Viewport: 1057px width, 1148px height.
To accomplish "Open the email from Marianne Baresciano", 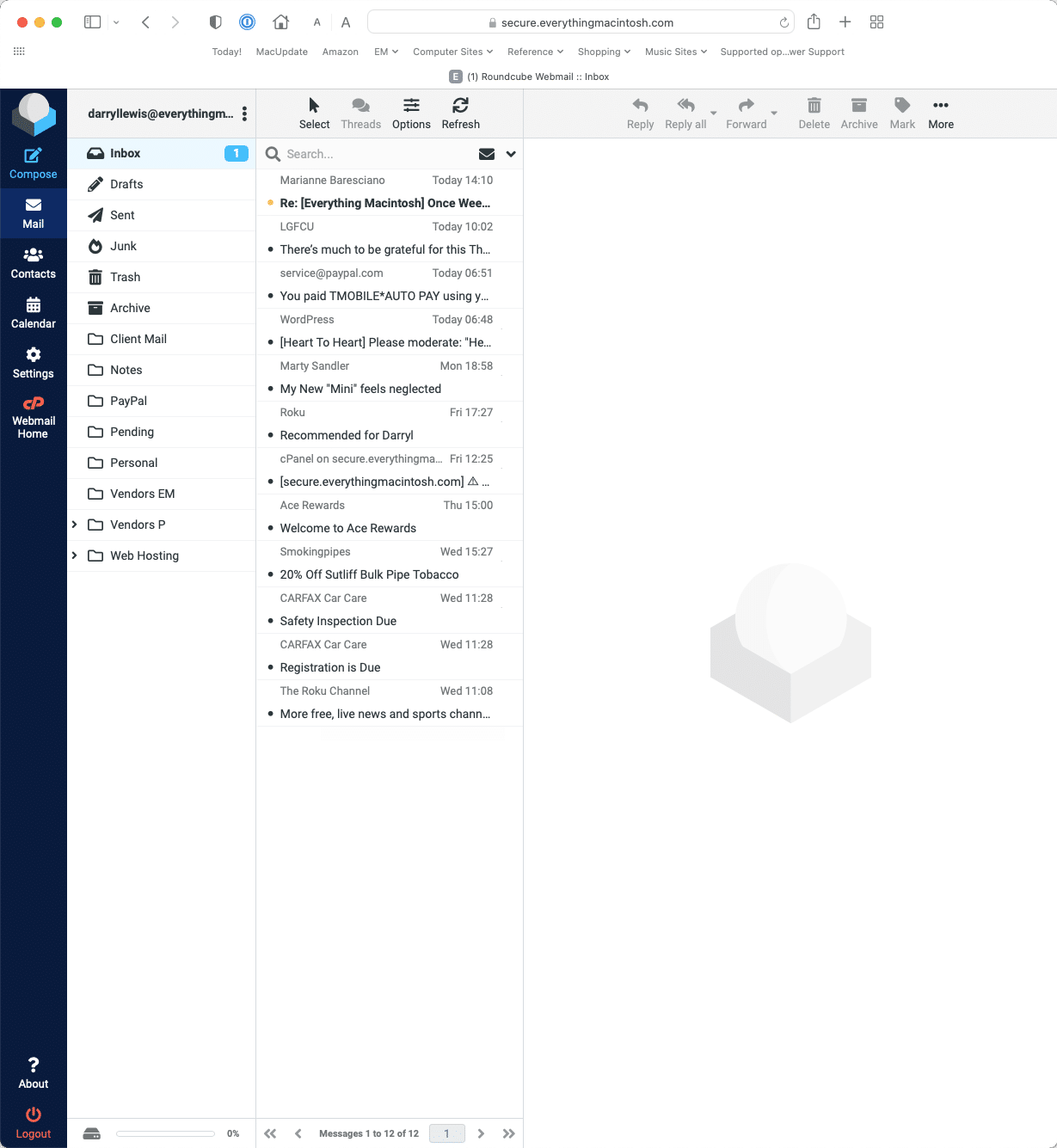I will click(x=390, y=192).
